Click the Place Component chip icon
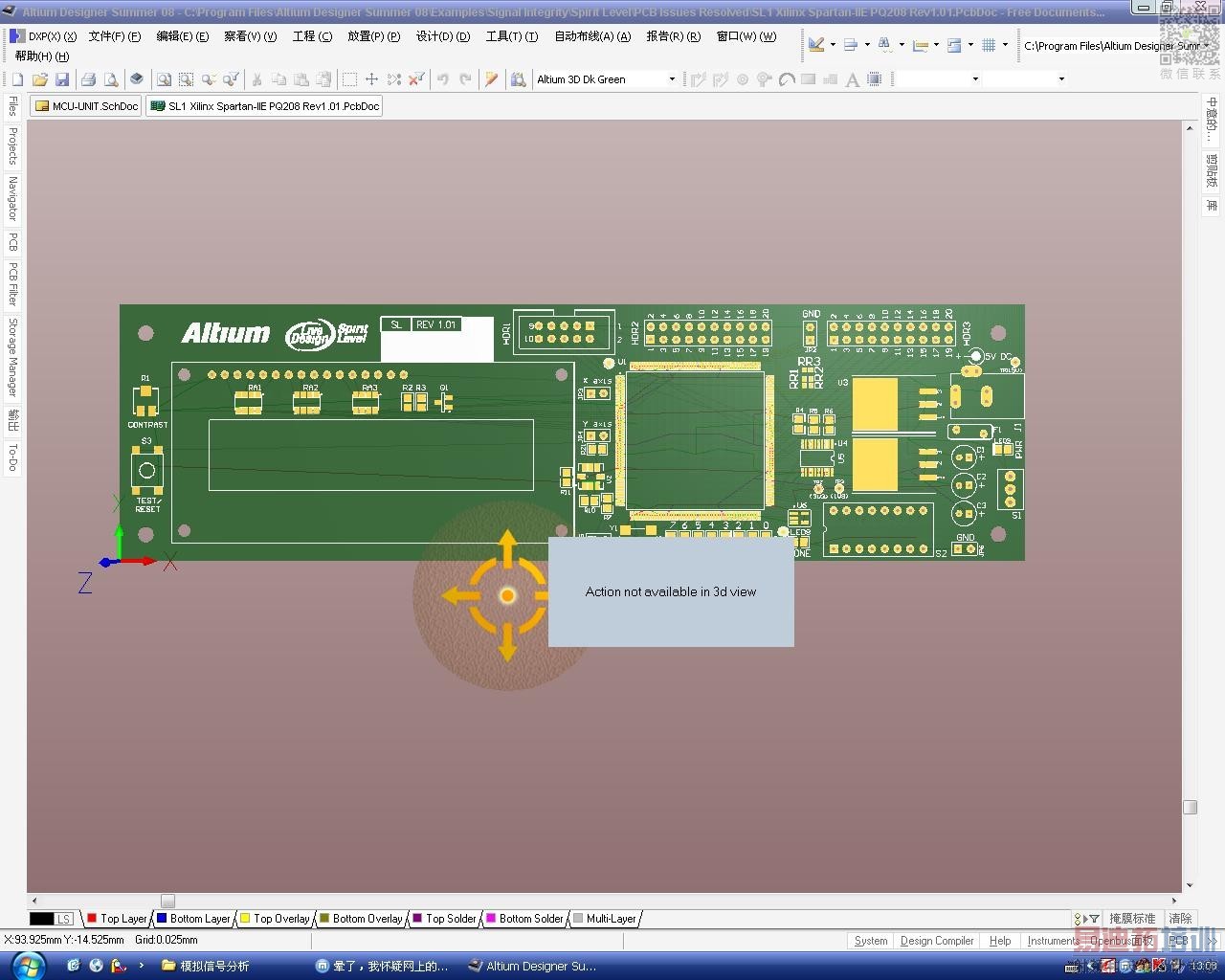Screen dimensions: 1225x980 click(x=875, y=79)
